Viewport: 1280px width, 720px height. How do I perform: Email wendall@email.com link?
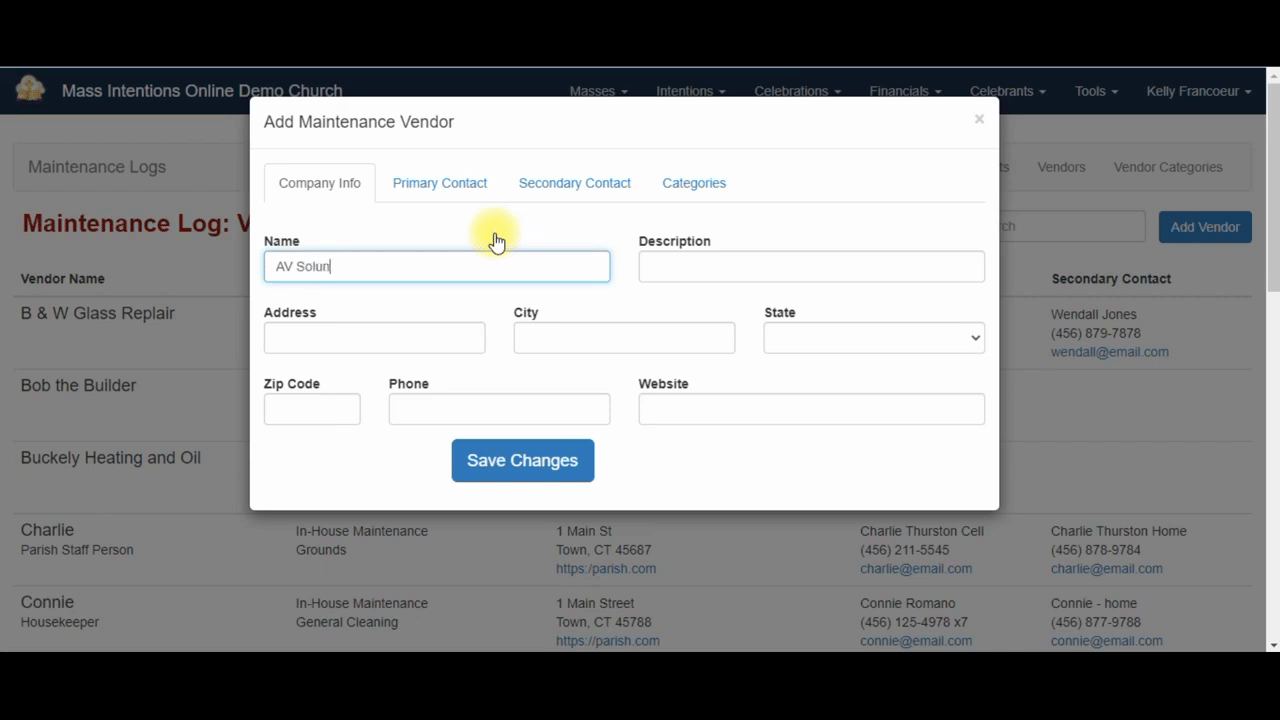[1109, 352]
